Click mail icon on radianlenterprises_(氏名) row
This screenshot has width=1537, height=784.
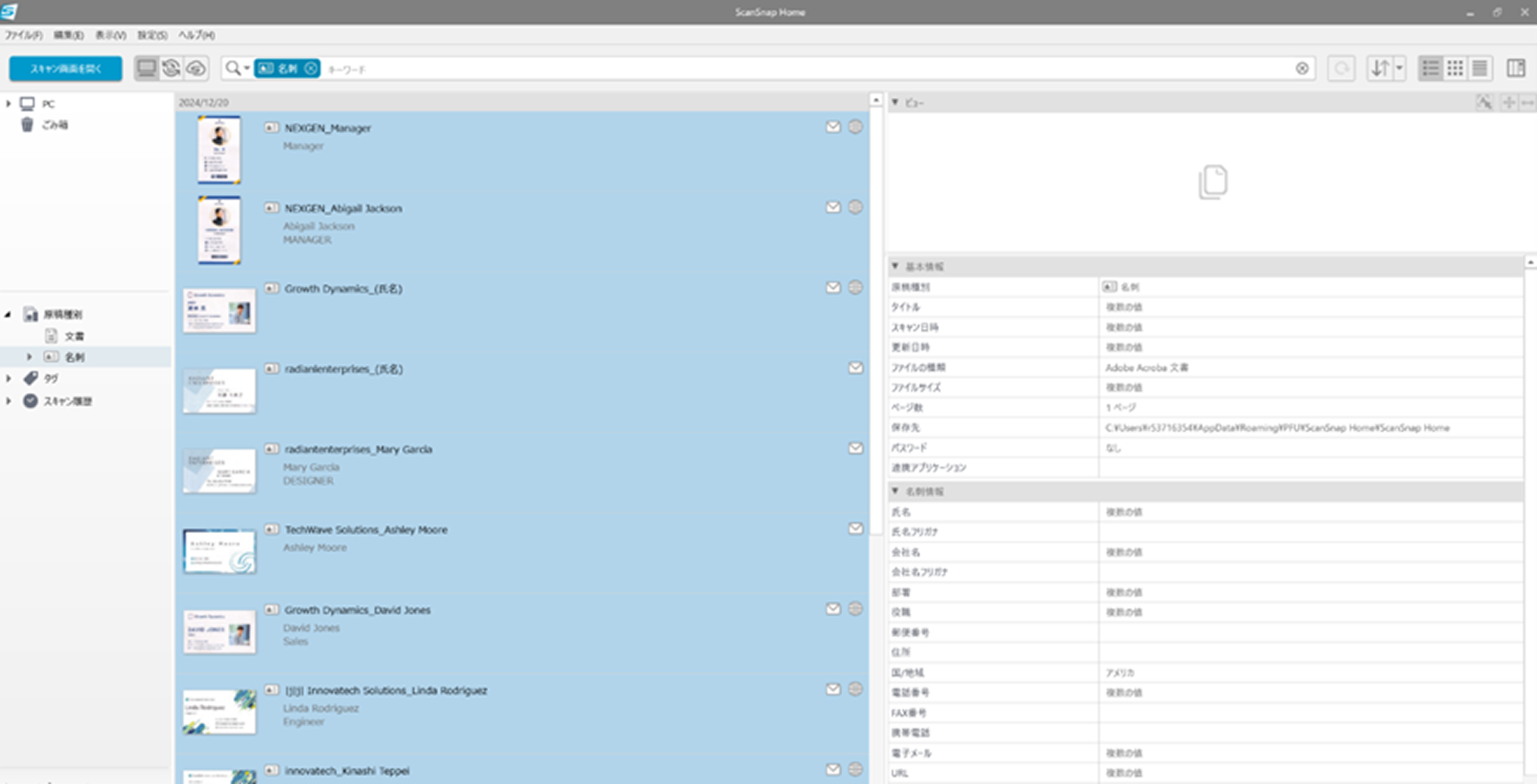pos(856,367)
